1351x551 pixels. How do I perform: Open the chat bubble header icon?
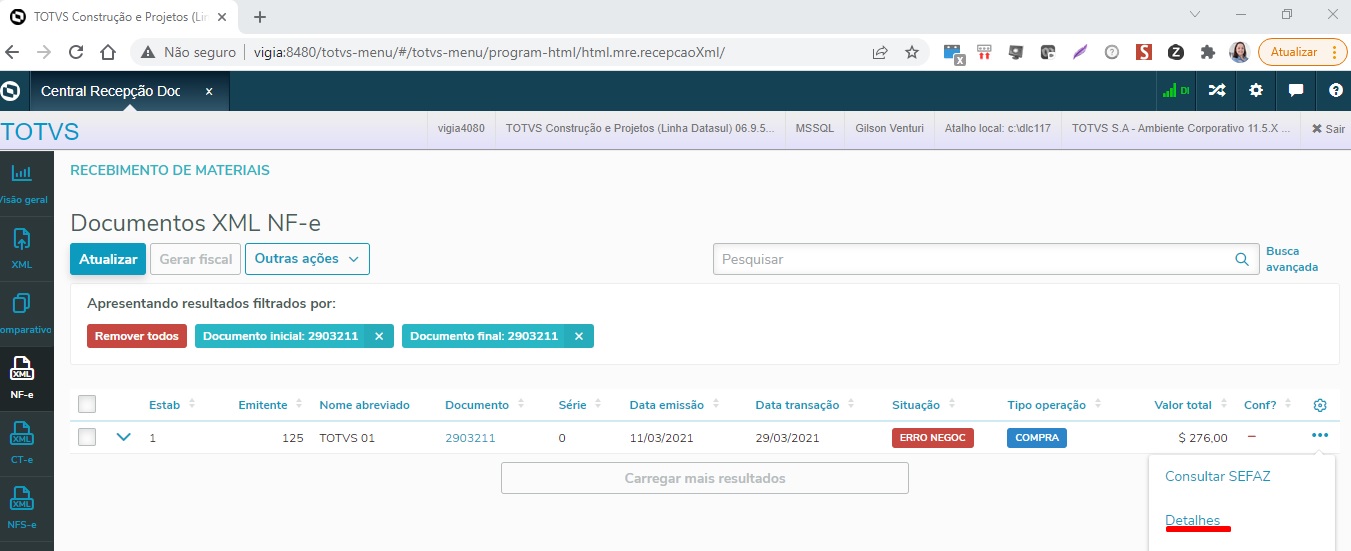(1296, 91)
